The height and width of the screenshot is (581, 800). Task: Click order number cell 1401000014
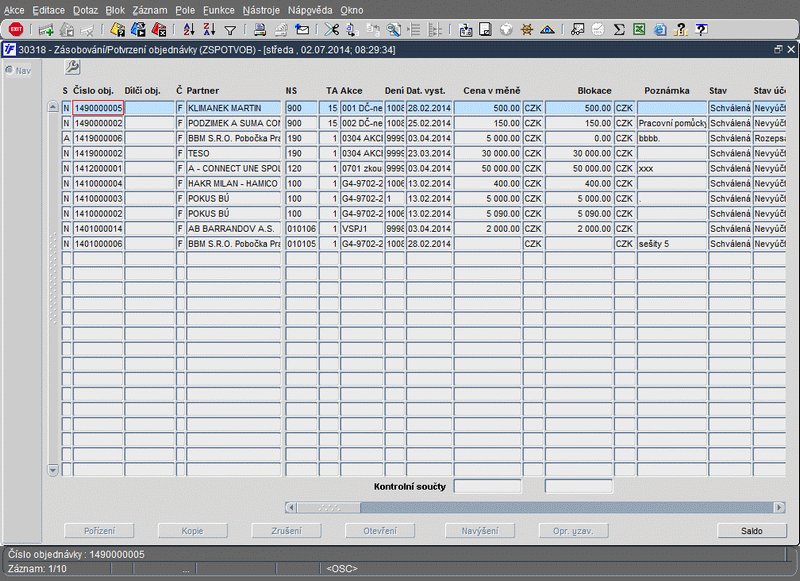[98, 229]
